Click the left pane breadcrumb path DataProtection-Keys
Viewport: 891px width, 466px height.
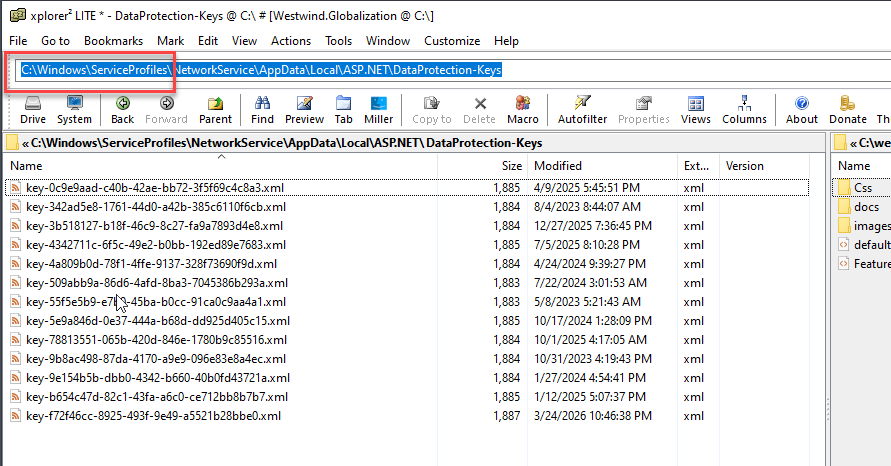click(x=484, y=143)
